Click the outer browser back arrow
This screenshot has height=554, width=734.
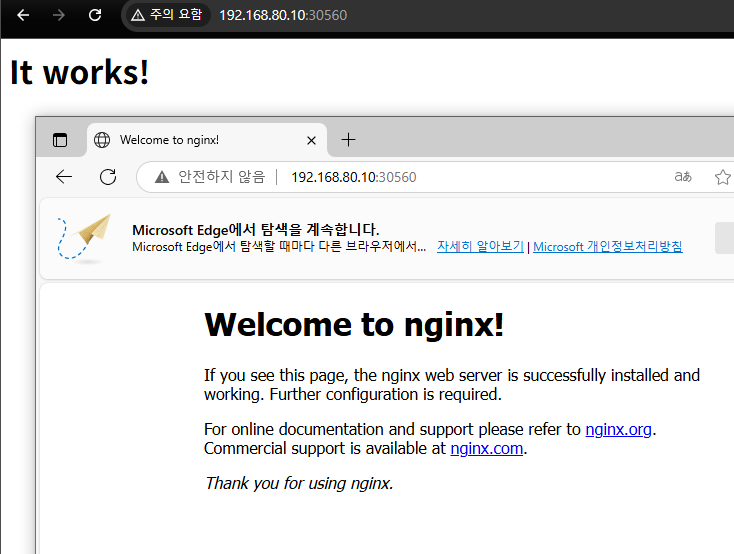tap(23, 15)
